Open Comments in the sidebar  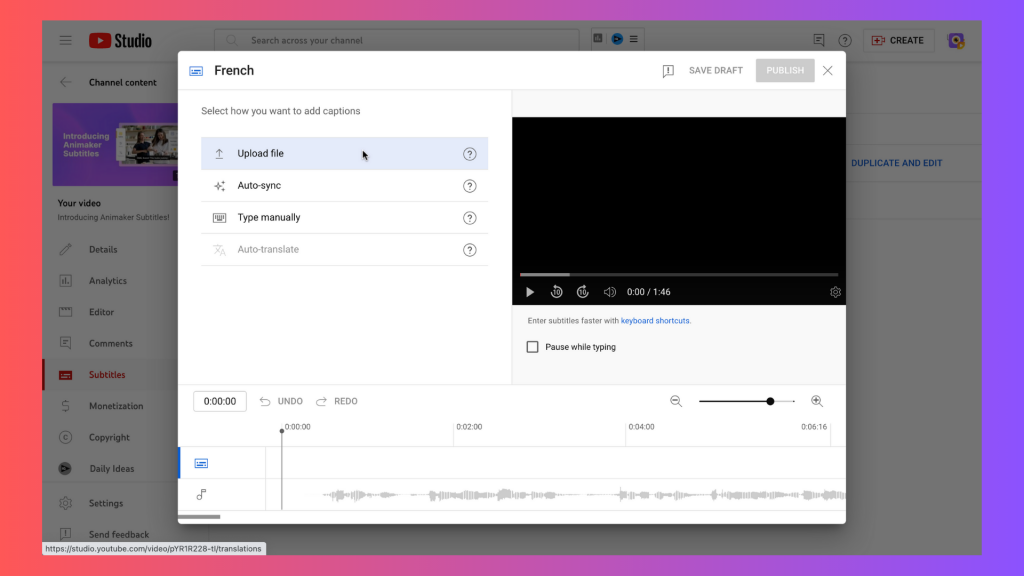click(110, 344)
